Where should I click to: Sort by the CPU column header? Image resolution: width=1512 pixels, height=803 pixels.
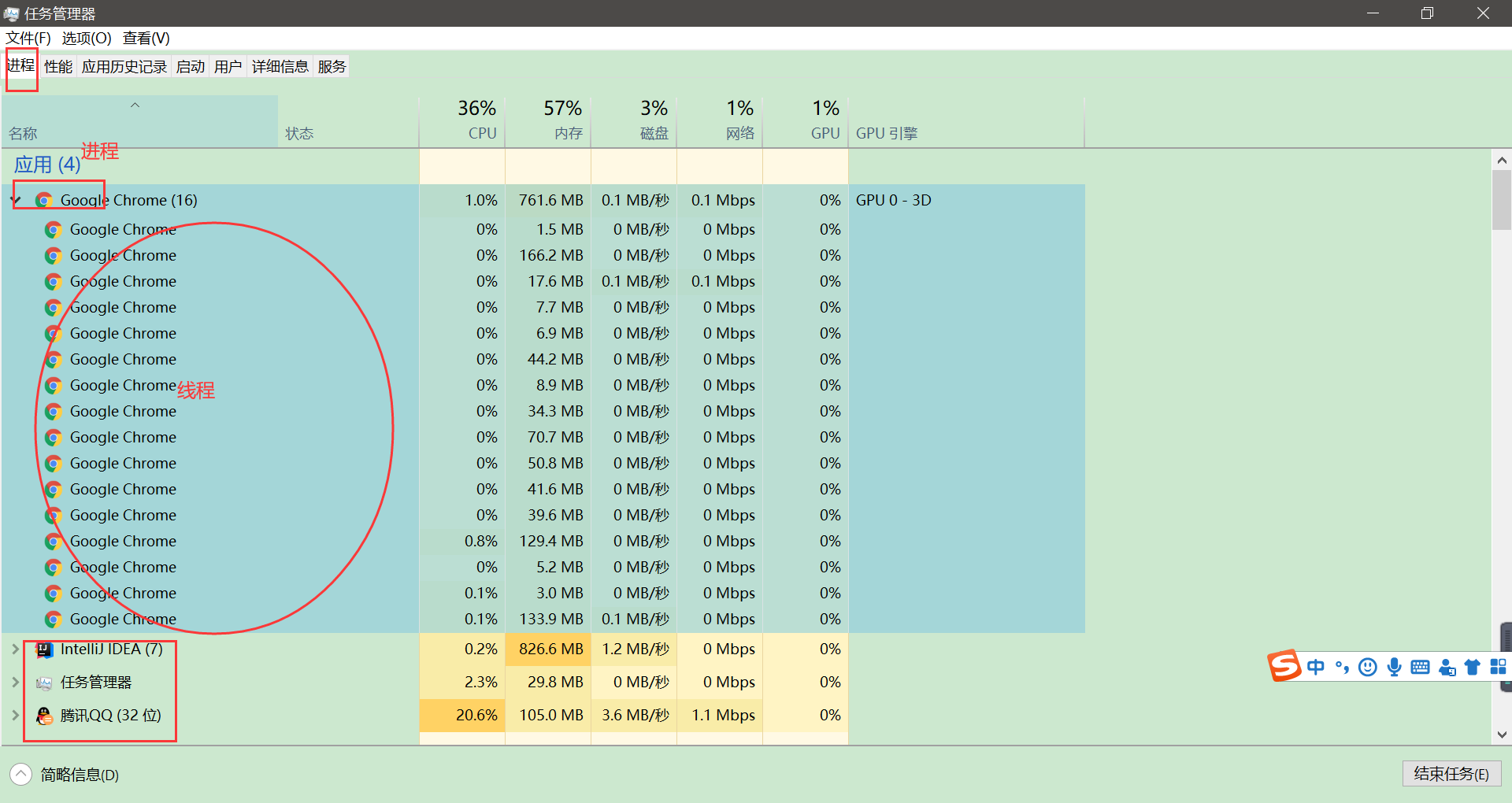tap(462, 121)
